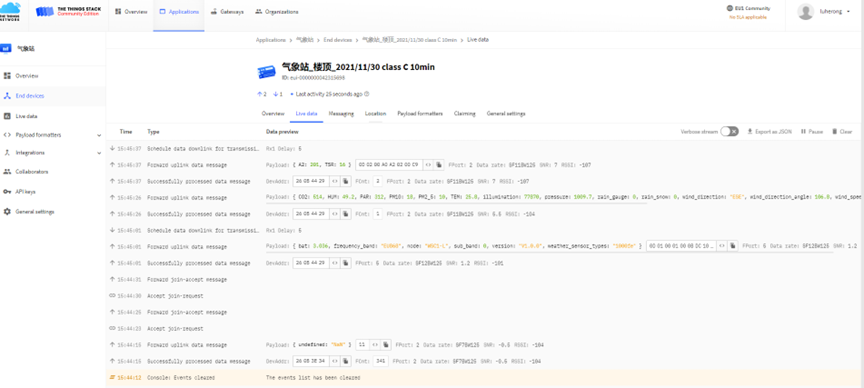Pause the live data stream

point(812,132)
